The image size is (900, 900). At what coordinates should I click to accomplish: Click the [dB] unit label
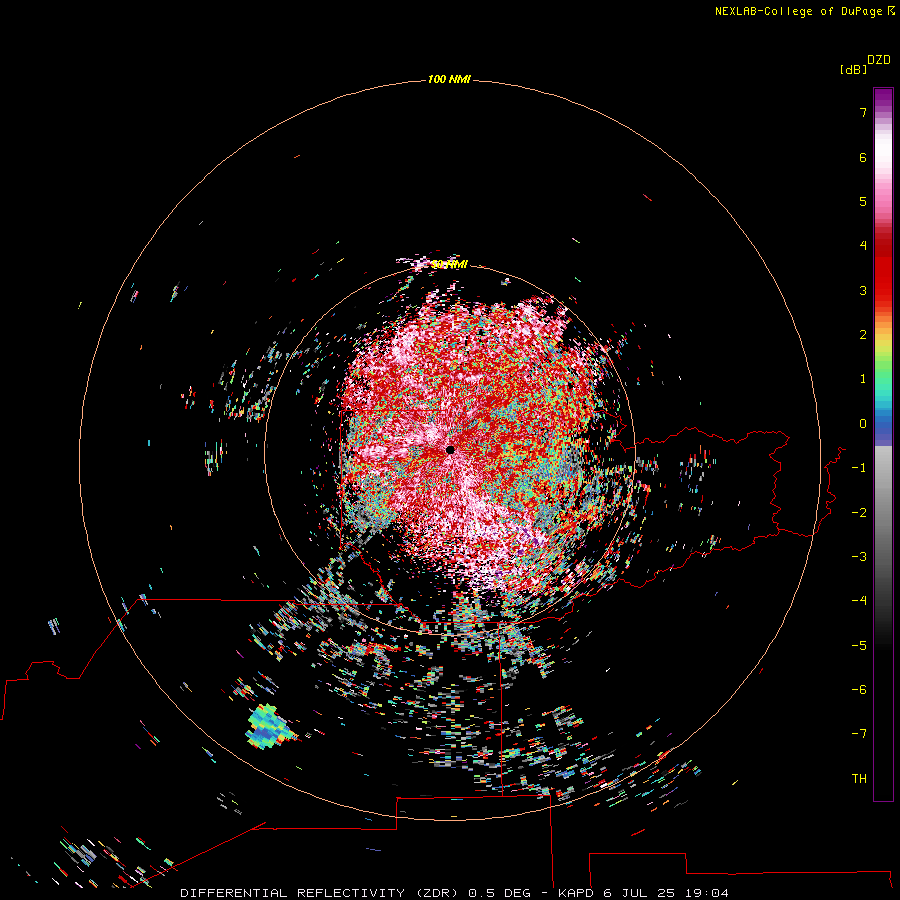click(x=853, y=69)
